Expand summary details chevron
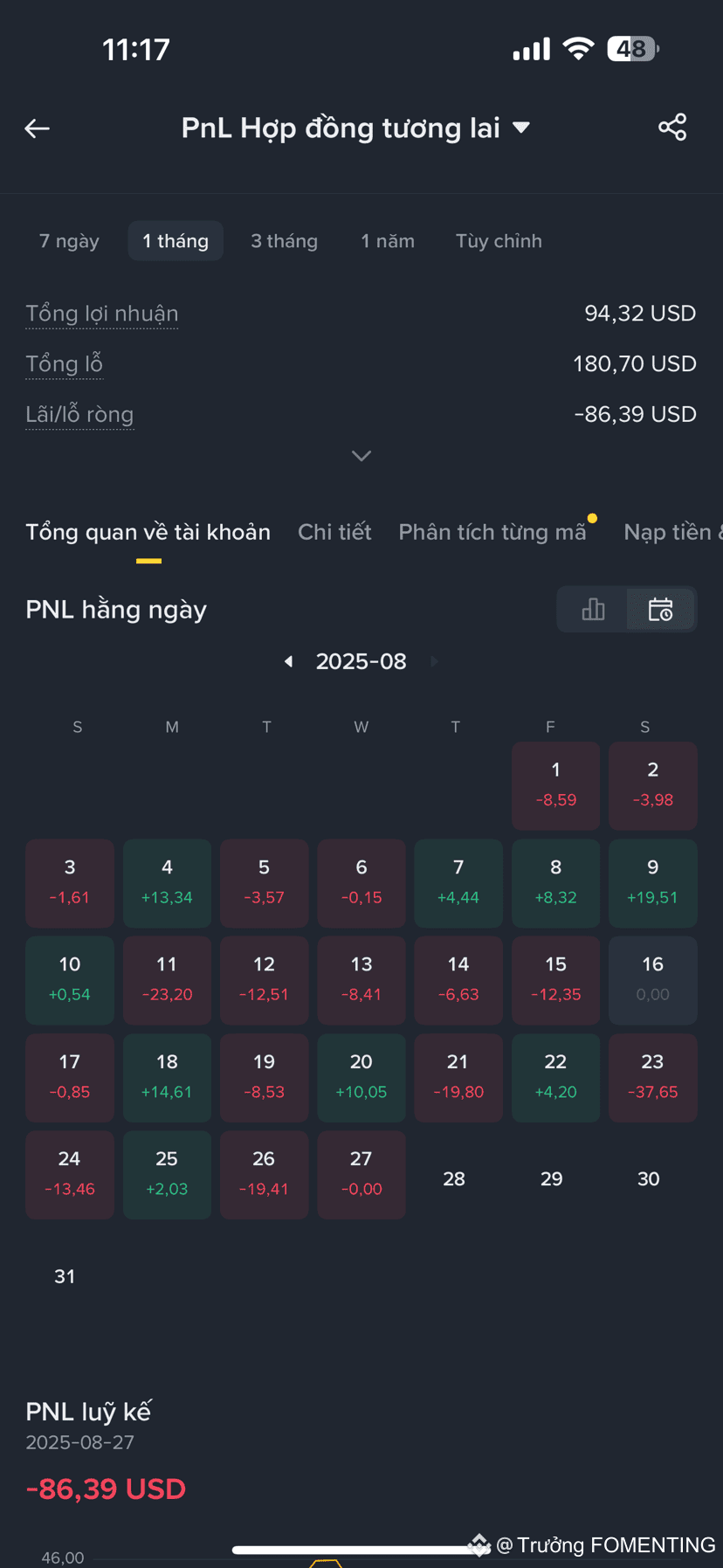 (x=361, y=456)
